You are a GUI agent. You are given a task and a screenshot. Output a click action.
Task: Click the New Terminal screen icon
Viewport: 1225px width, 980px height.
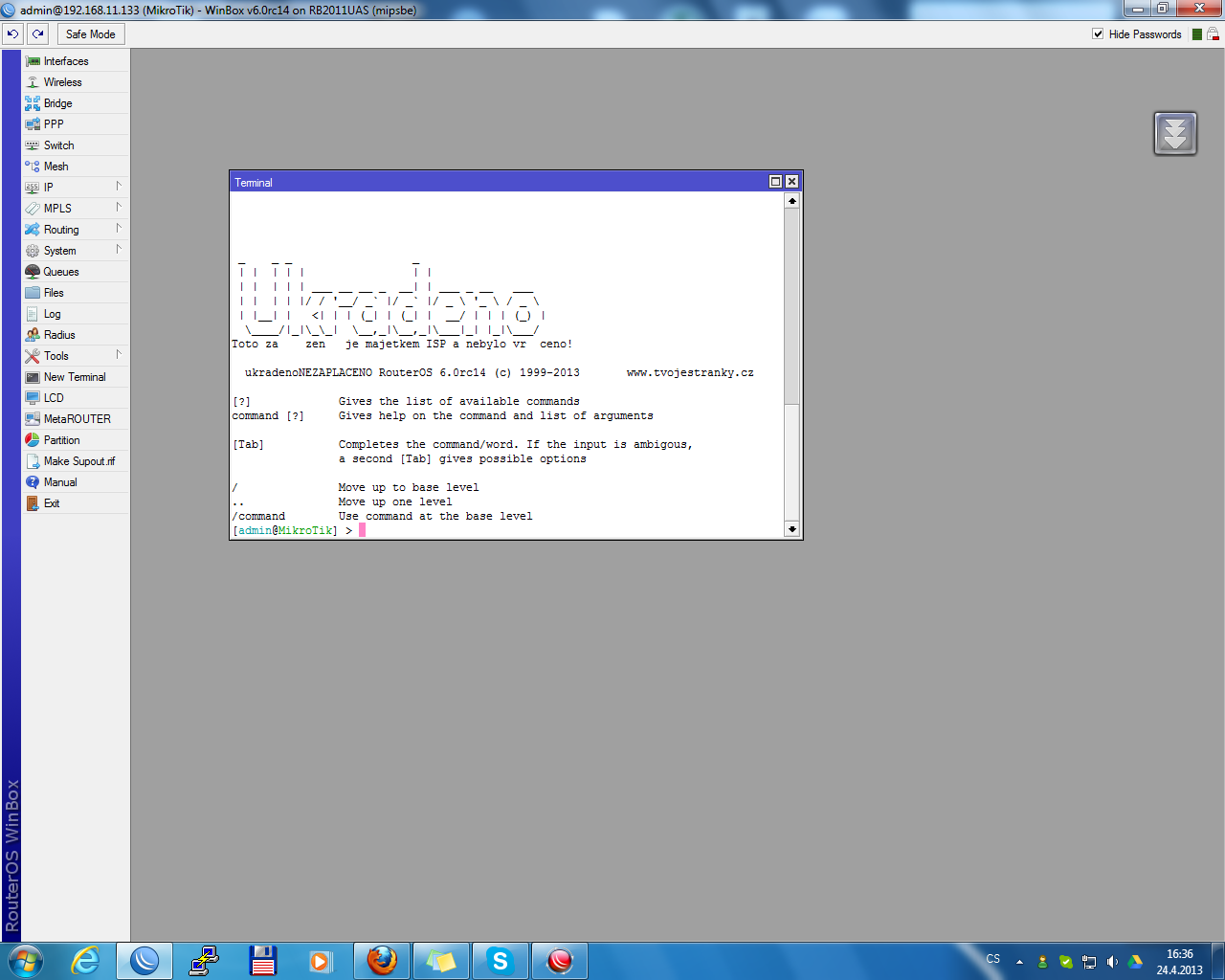(33, 377)
